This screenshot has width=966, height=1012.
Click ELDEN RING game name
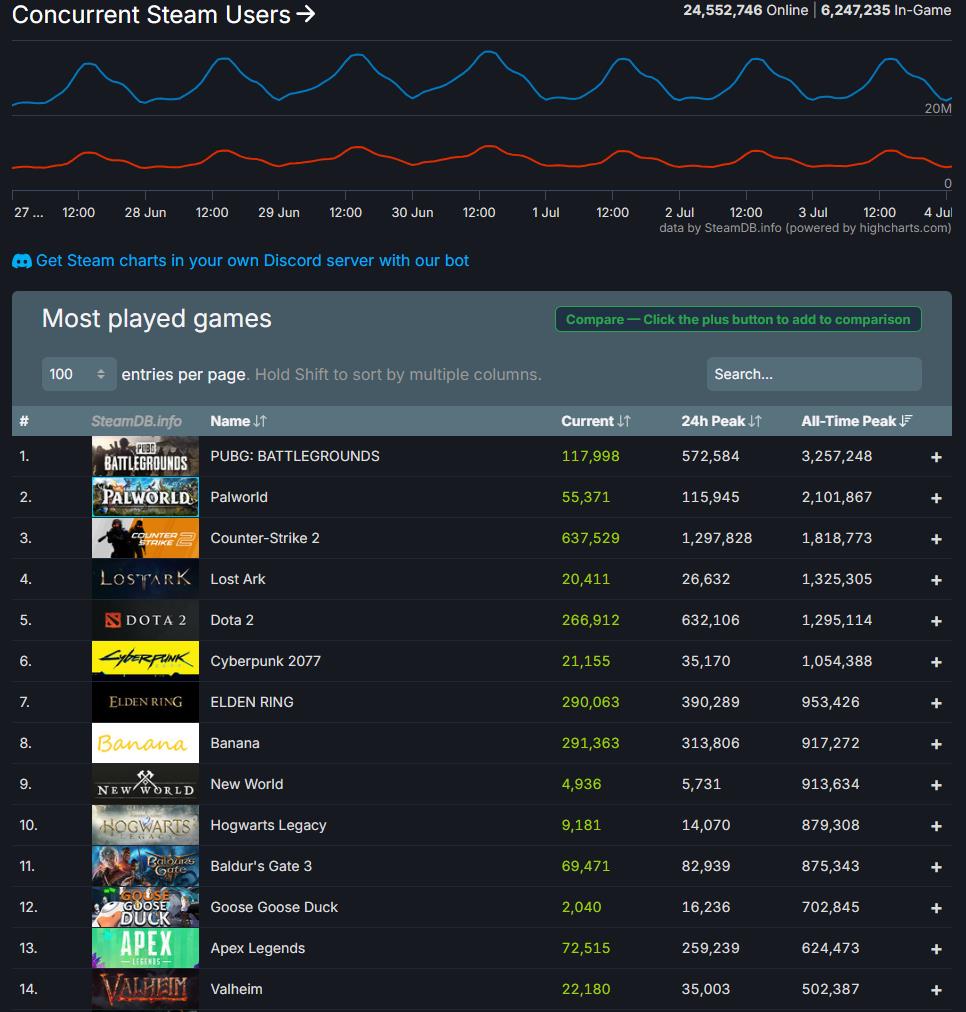click(252, 702)
